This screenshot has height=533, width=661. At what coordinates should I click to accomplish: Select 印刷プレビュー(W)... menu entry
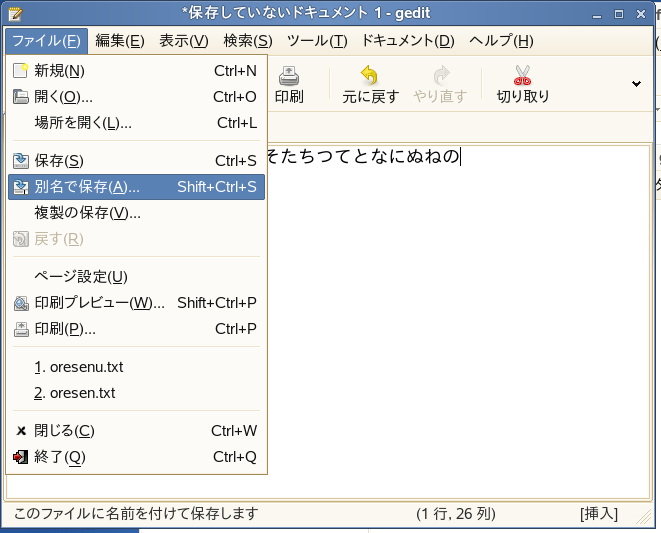[x=136, y=303]
